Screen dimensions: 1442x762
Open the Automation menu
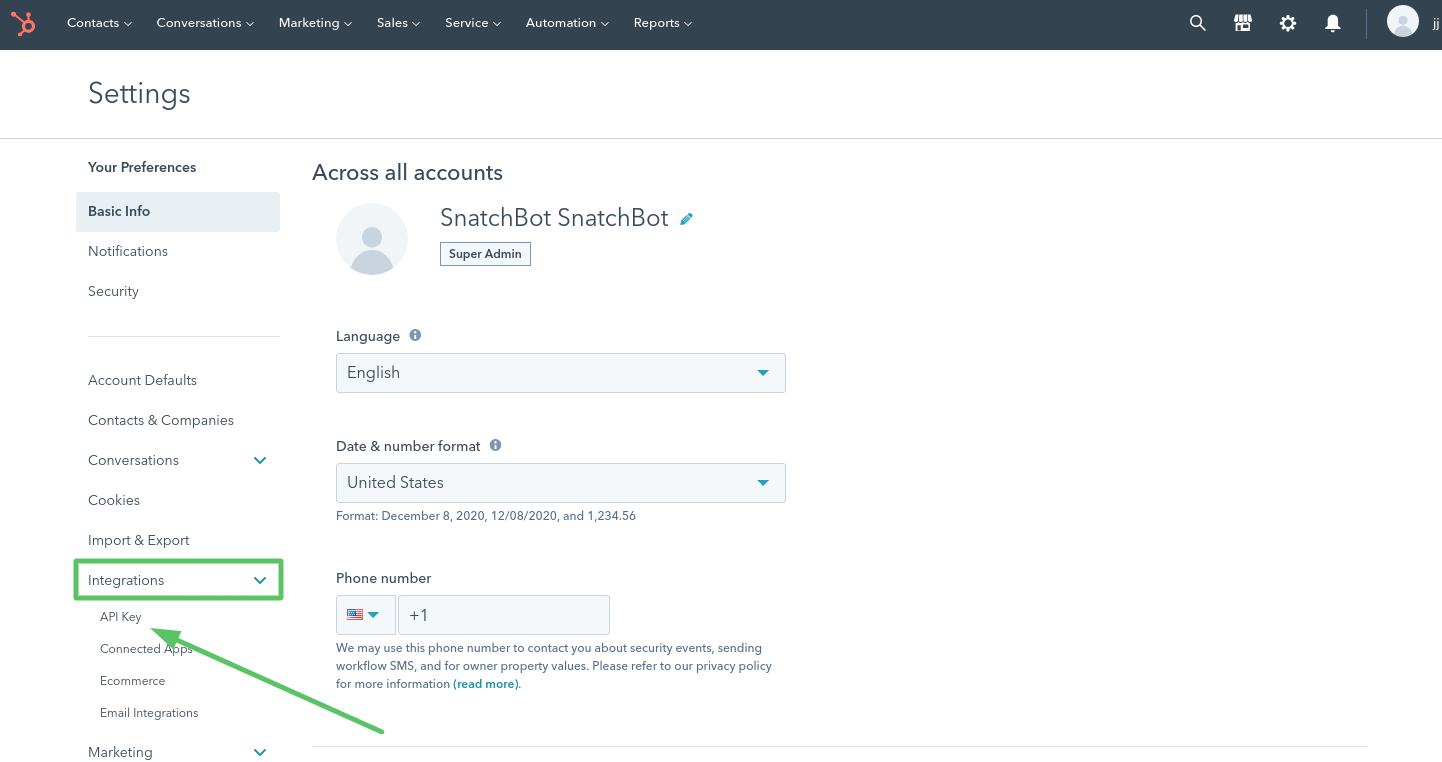(567, 23)
